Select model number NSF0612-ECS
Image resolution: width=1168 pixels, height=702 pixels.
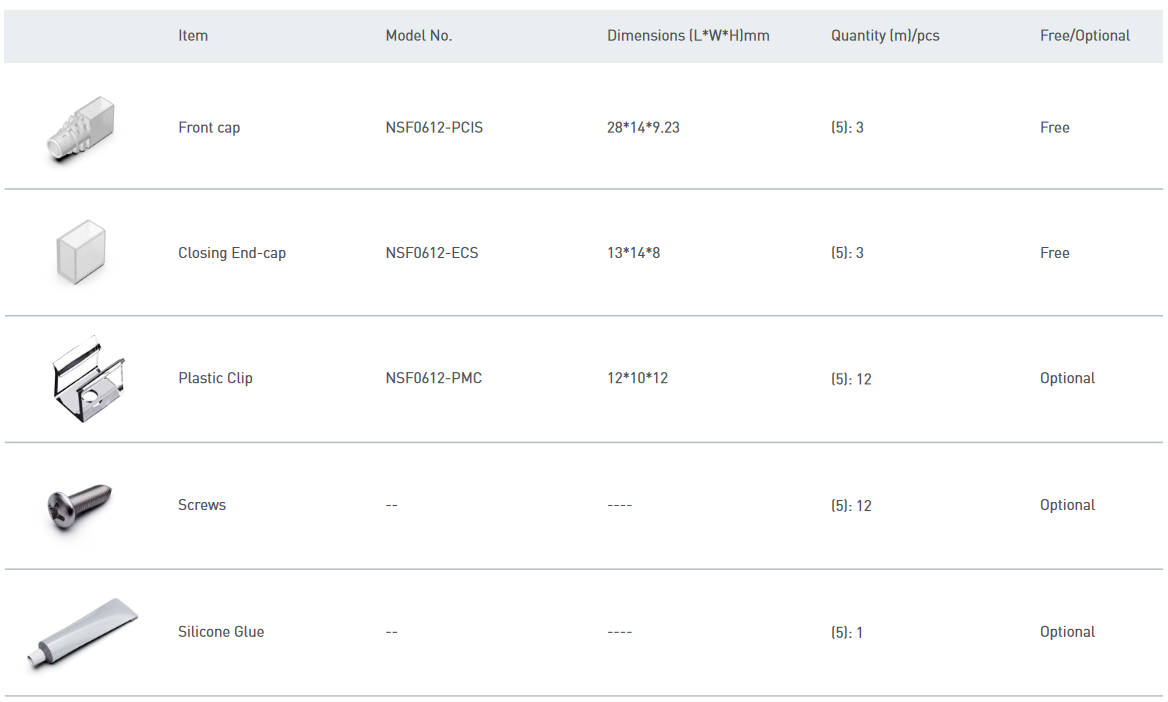[432, 253]
